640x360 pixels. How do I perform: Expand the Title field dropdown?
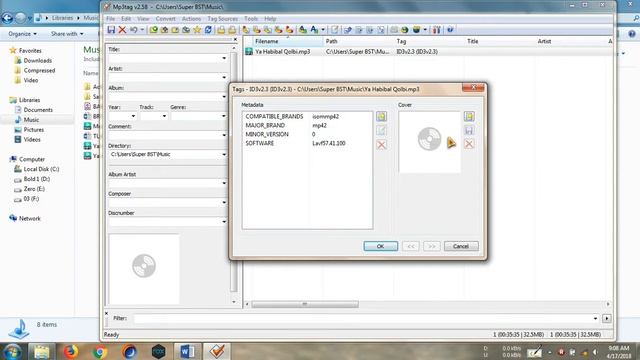click(x=224, y=58)
